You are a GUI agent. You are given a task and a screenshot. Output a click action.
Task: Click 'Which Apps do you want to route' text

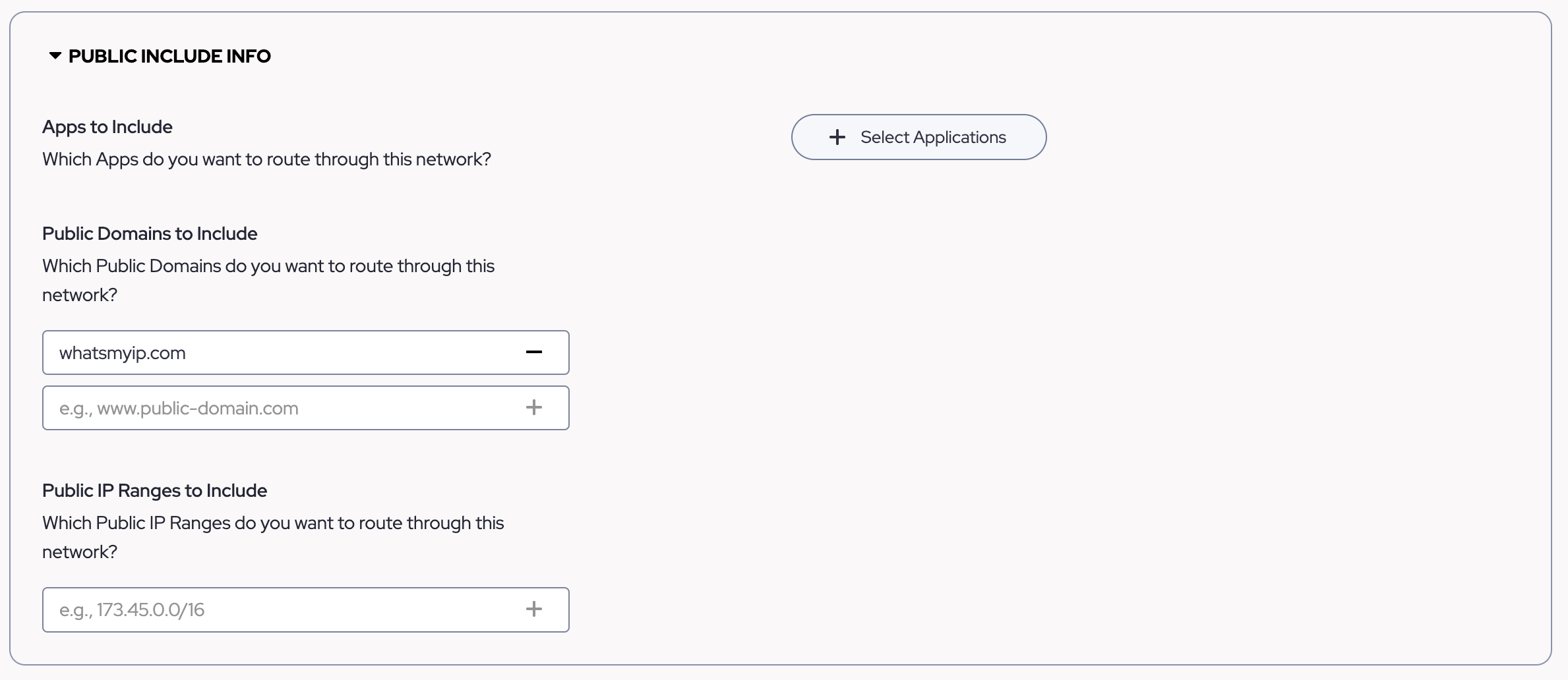pos(266,159)
